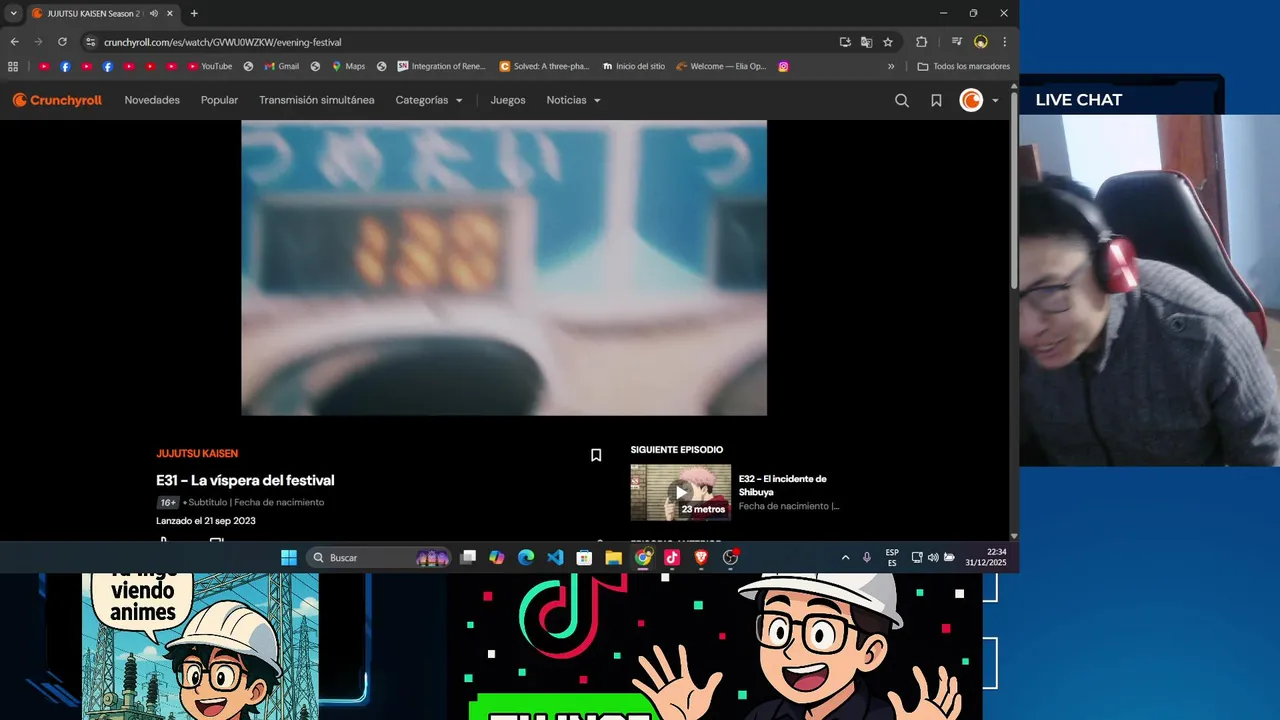Open the tab search dropdown arrow
The height and width of the screenshot is (720, 1280).
[x=14, y=13]
